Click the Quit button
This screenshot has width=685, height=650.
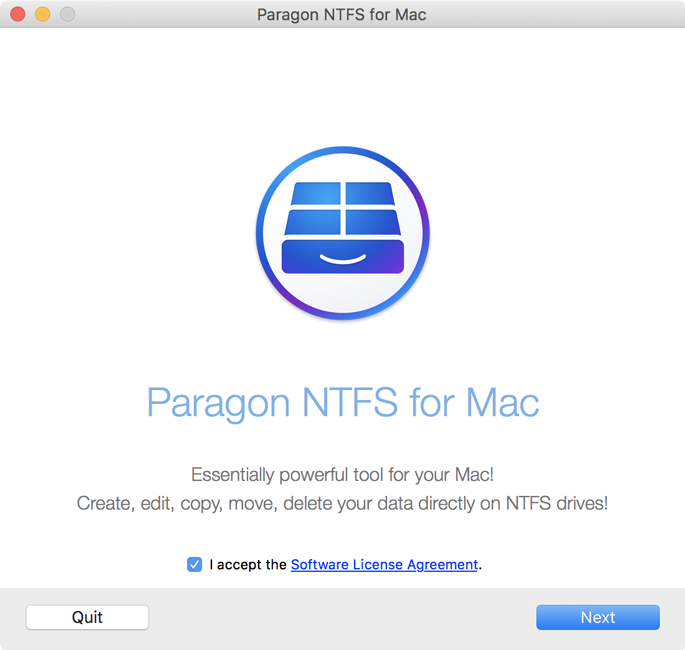[x=87, y=617]
